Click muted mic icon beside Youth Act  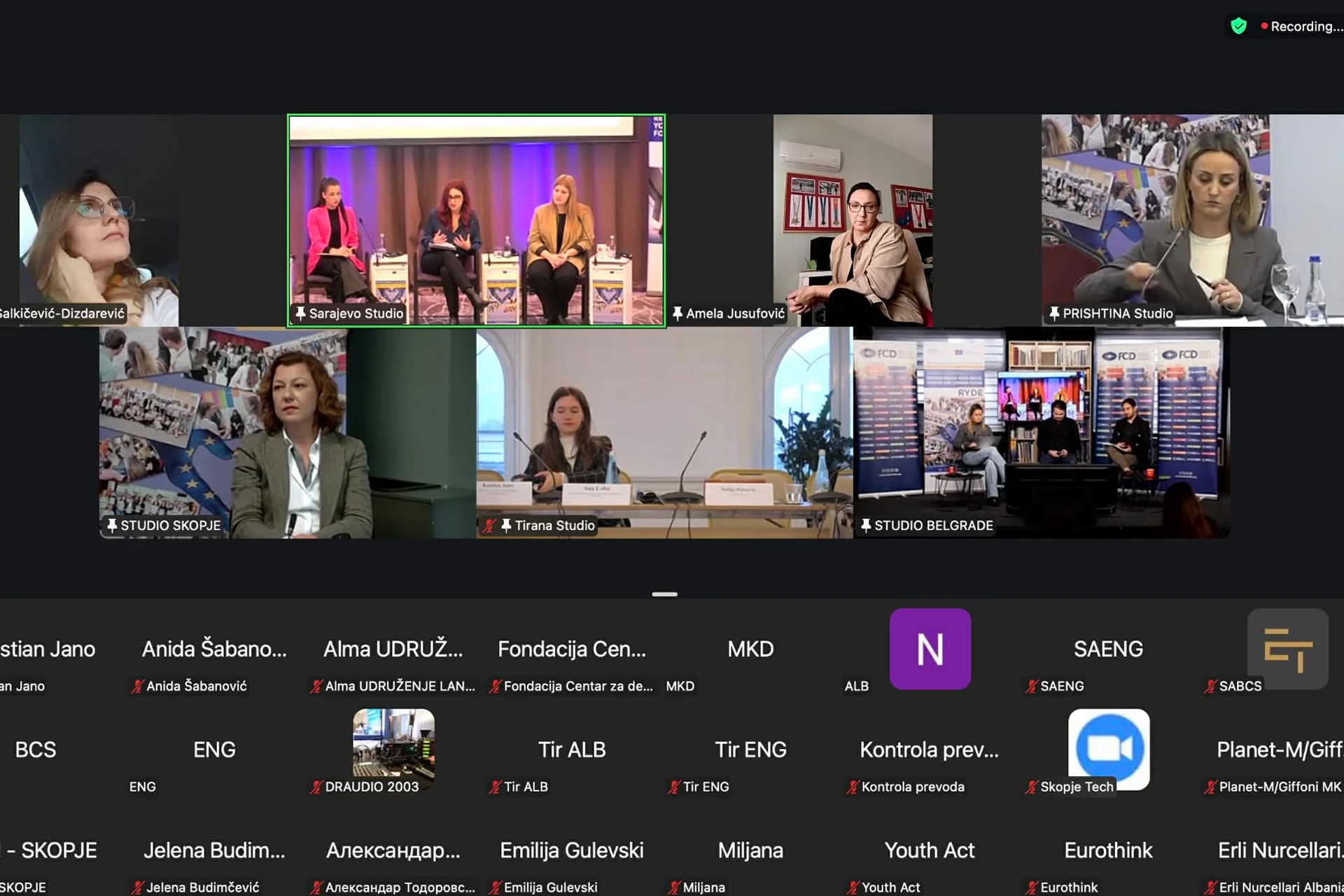(853, 887)
